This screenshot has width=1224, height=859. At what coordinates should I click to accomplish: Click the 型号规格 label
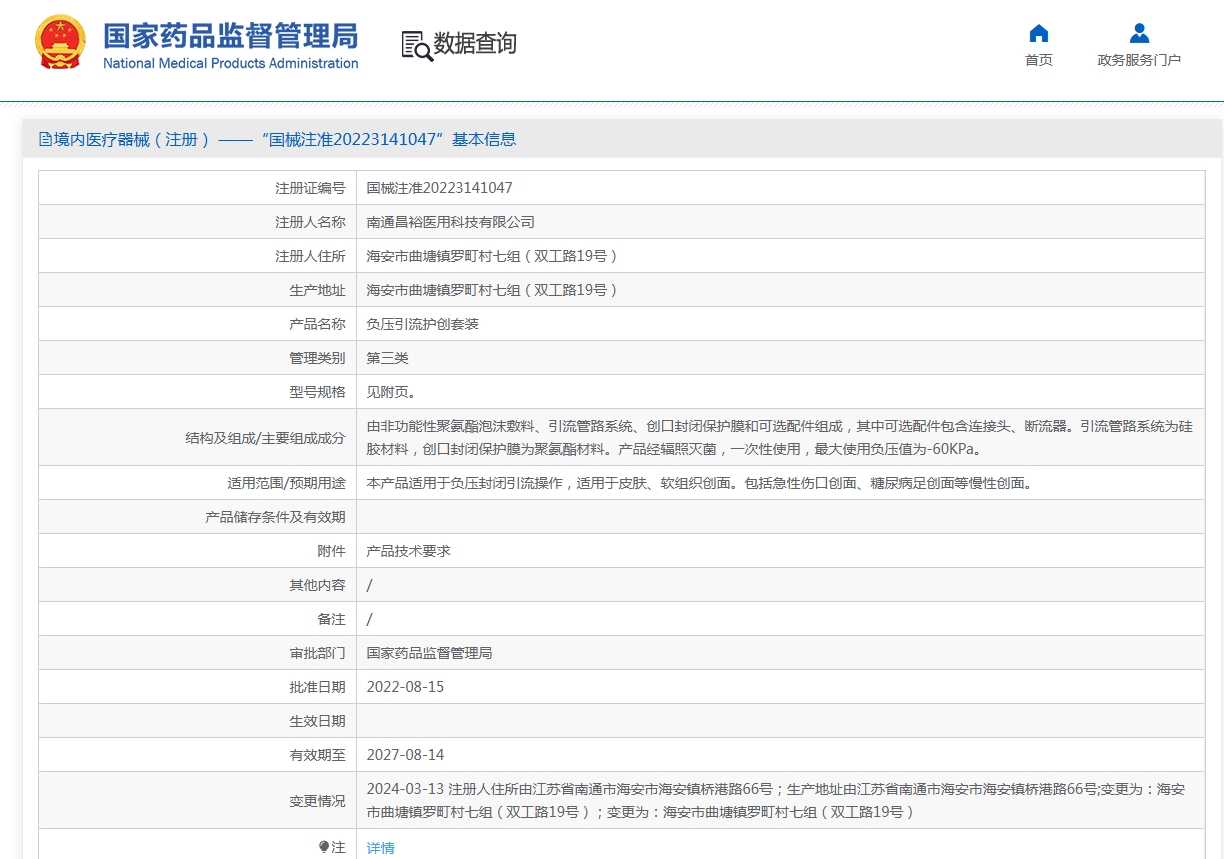point(317,392)
